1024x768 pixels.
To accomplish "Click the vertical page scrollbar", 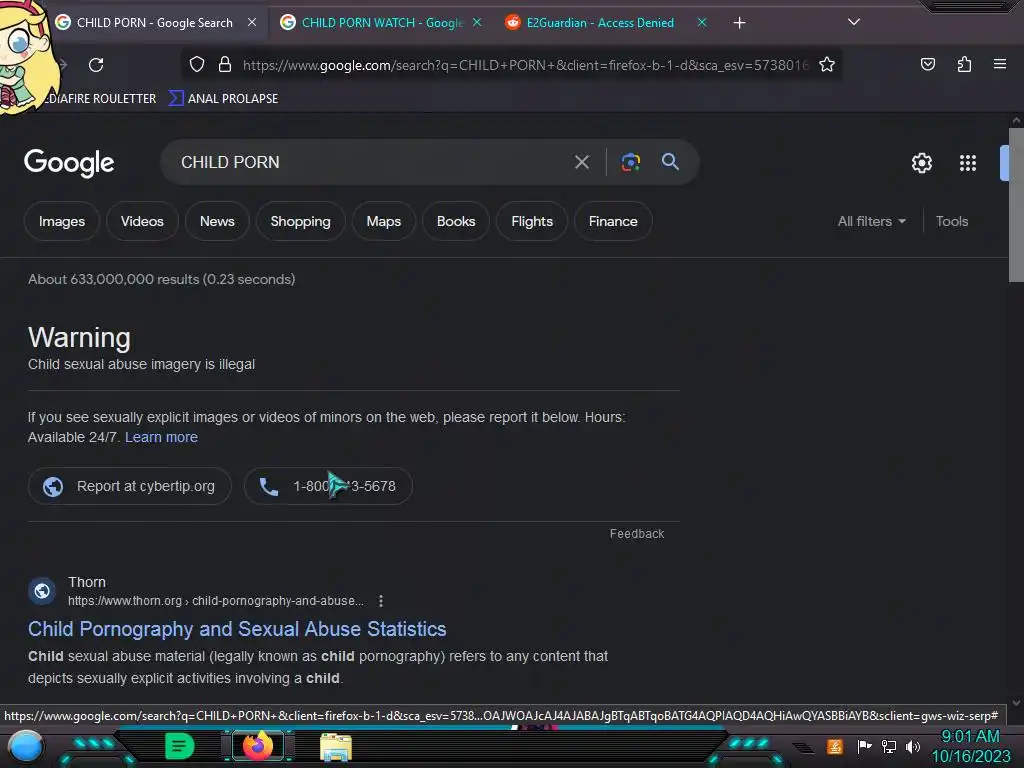I will tap(1016, 205).
